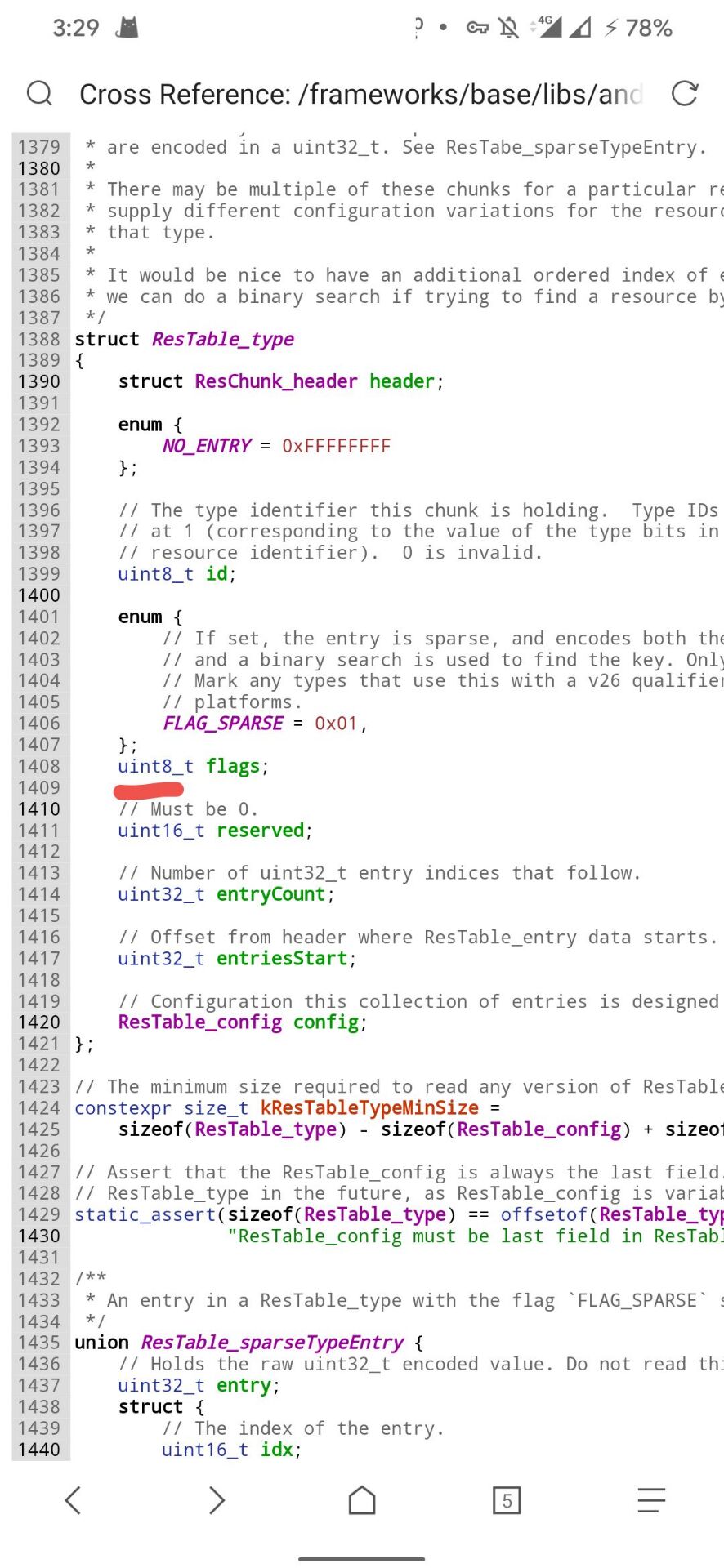Jump to line number 1440

point(39,1450)
